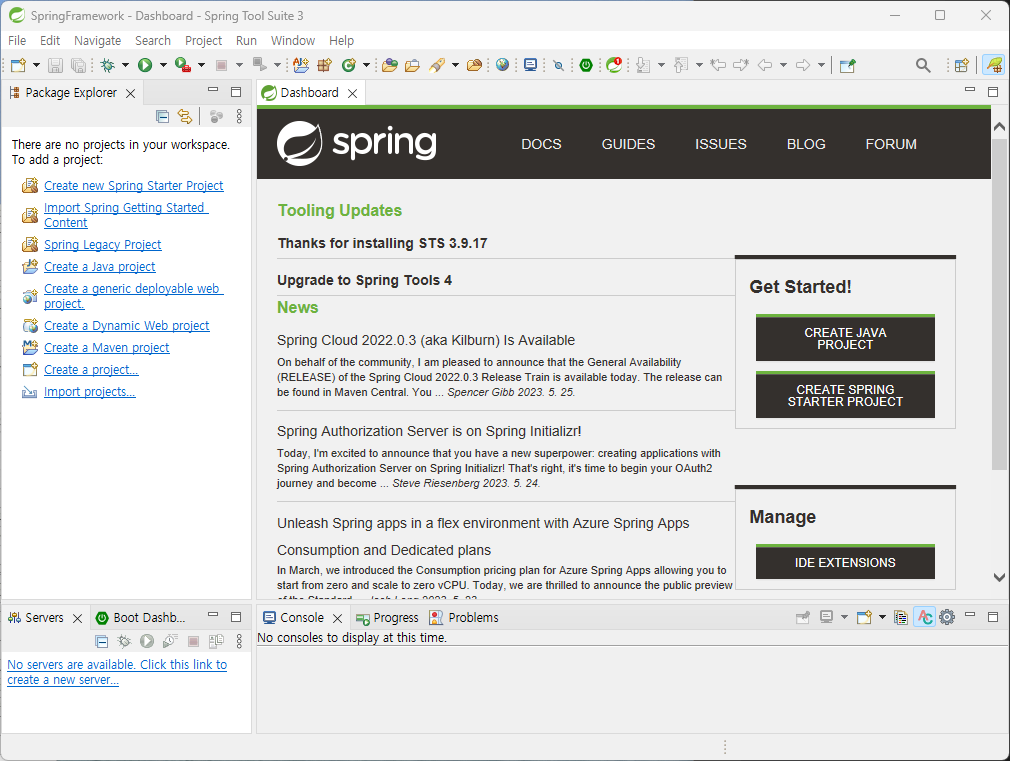
Task: Click the green Run button in the toolbar
Action: pyautogui.click(x=145, y=65)
